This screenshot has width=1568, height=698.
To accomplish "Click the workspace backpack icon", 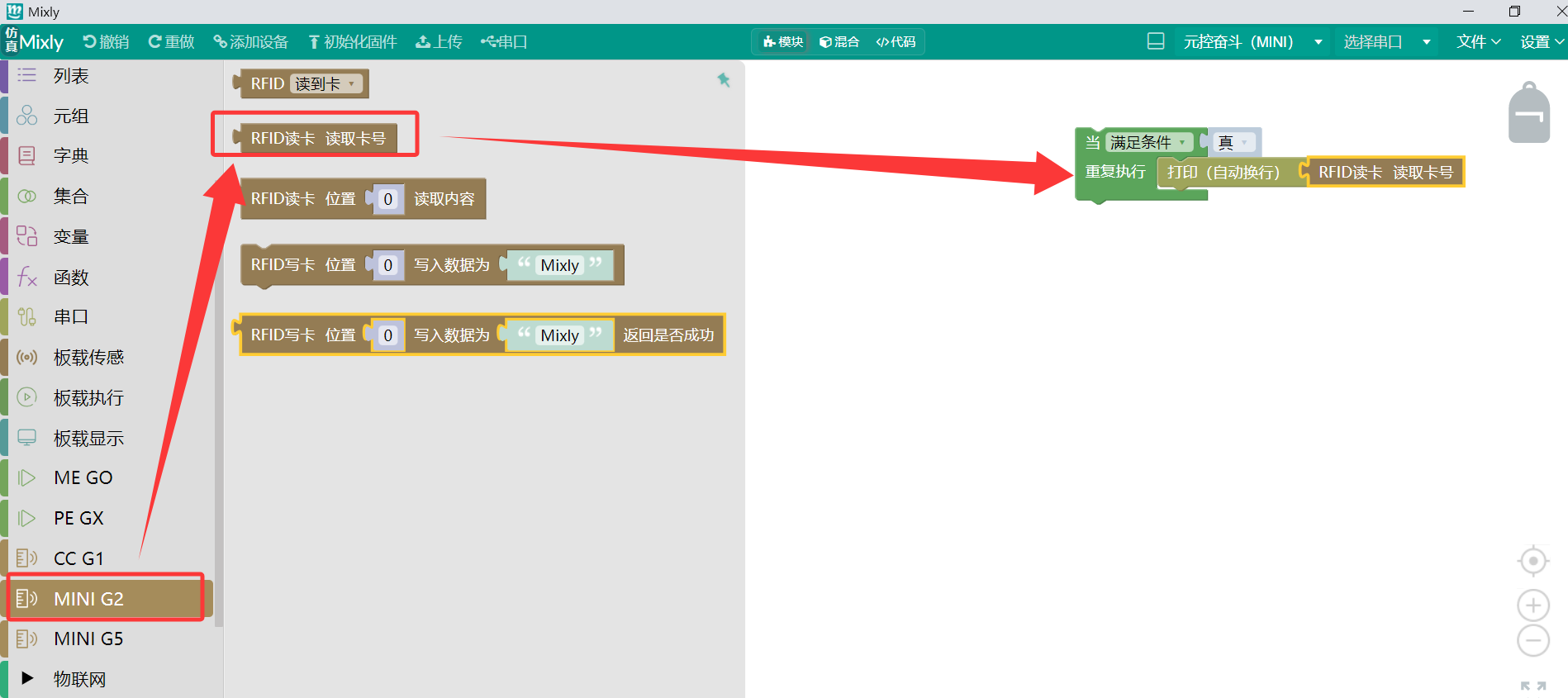I will 1529,112.
